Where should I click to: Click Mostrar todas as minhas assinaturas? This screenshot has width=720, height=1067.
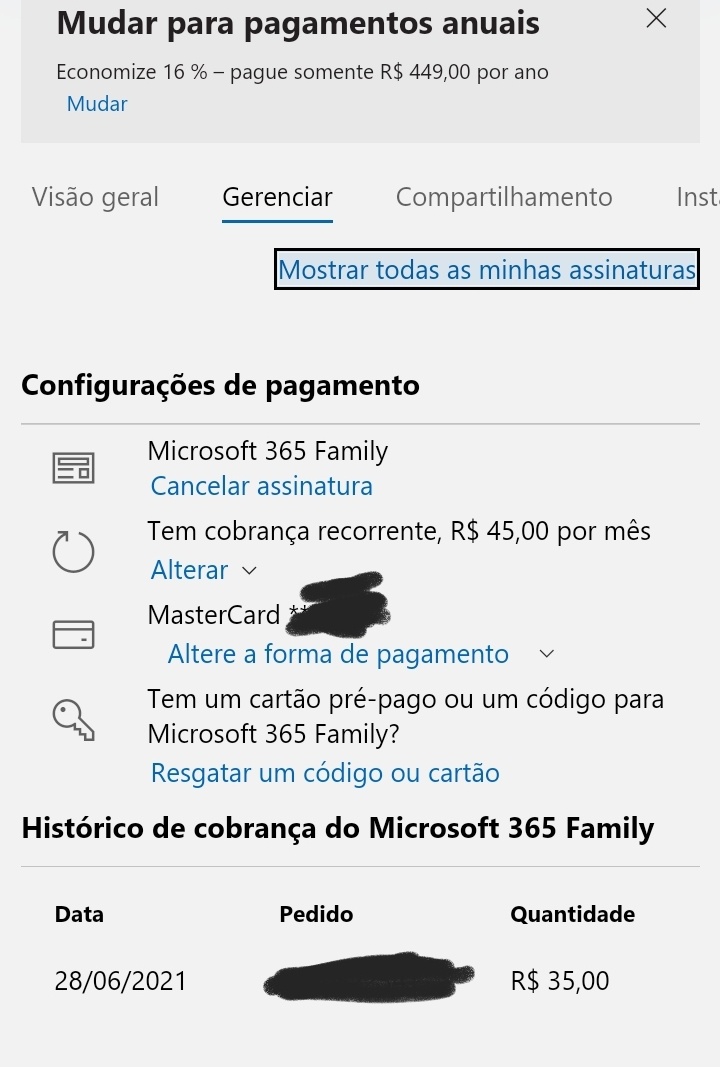click(487, 269)
